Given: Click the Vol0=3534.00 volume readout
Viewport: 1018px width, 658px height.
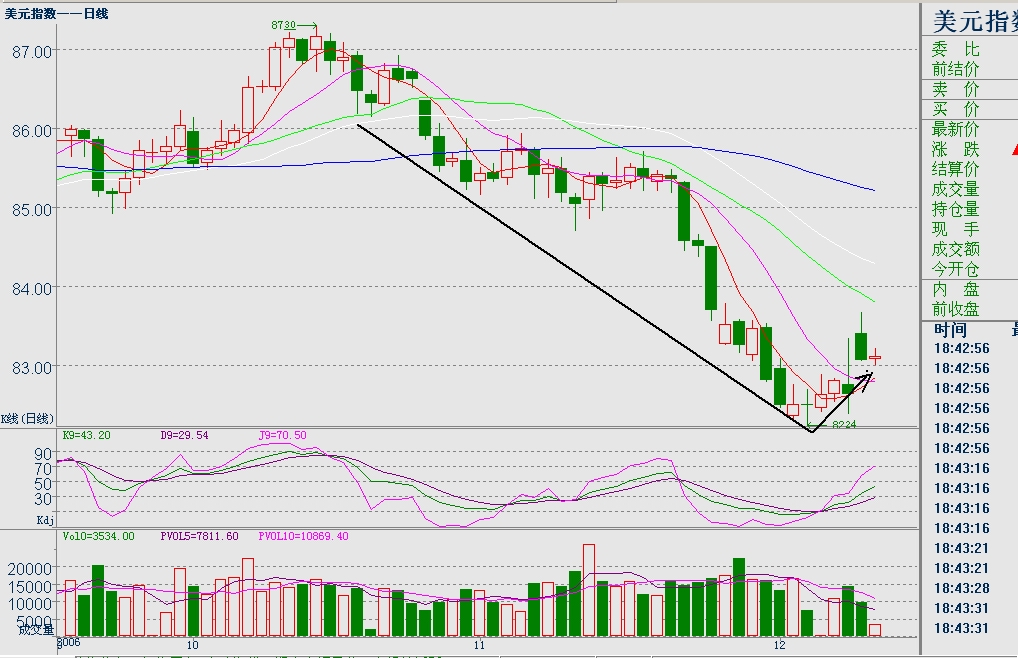Looking at the screenshot, I should click(x=98, y=537).
